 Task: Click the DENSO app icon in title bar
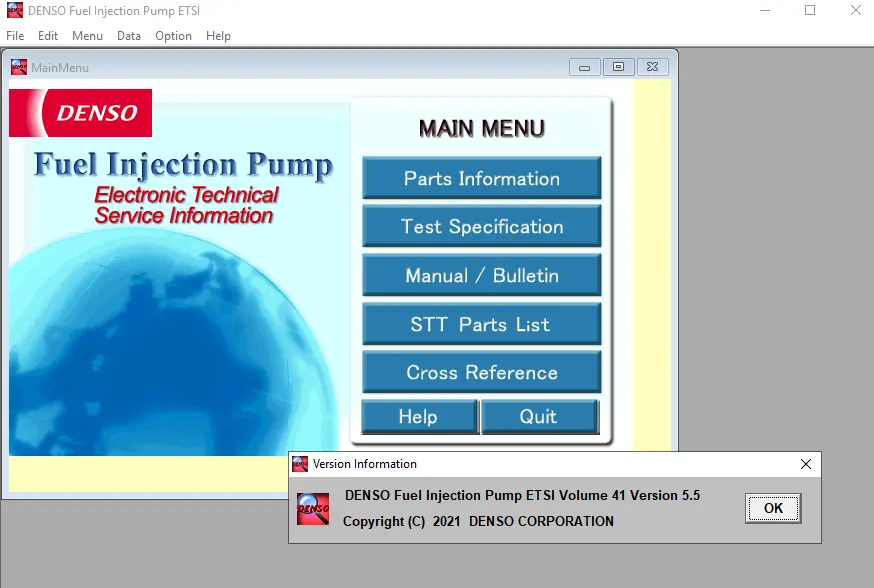pyautogui.click(x=14, y=11)
